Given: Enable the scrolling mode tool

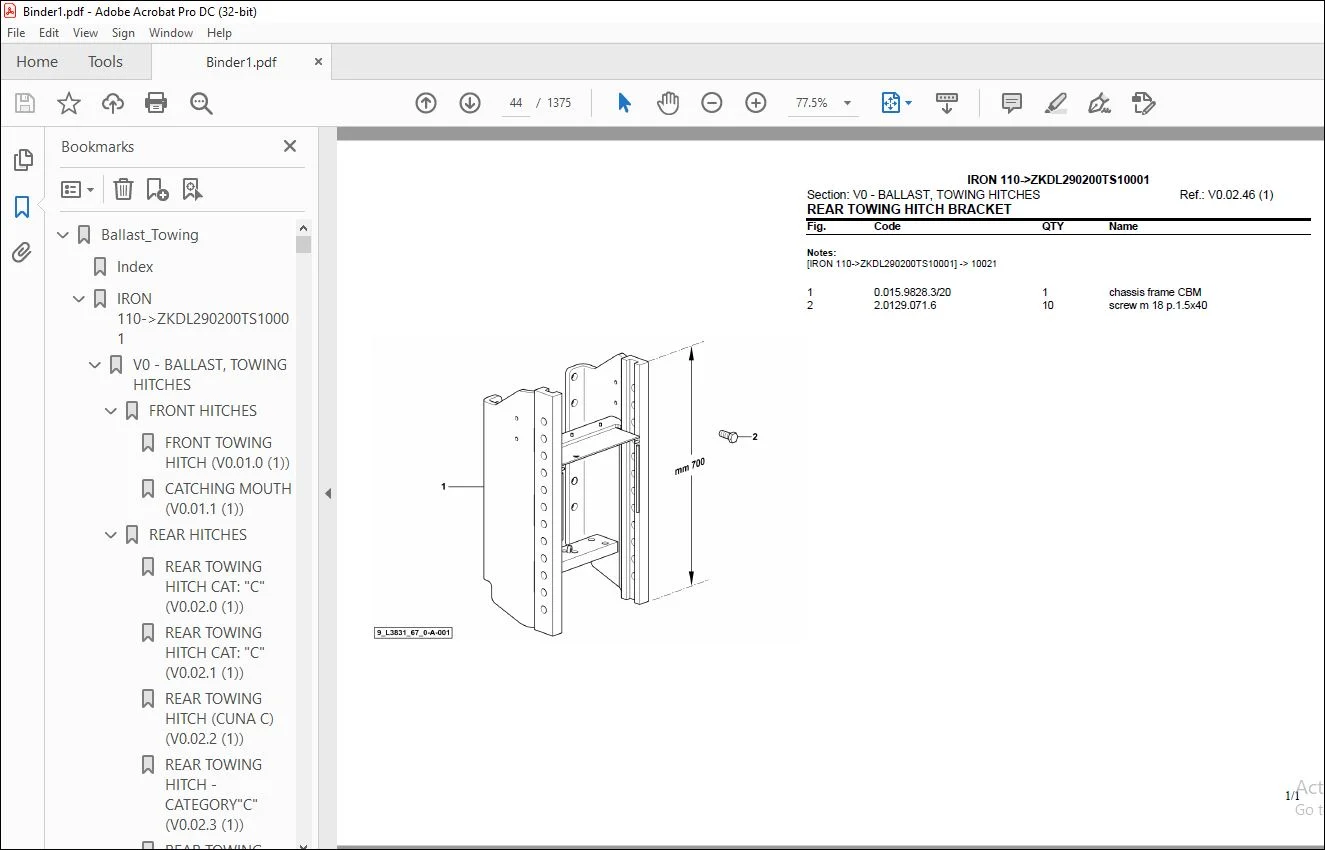Looking at the screenshot, I should (946, 103).
